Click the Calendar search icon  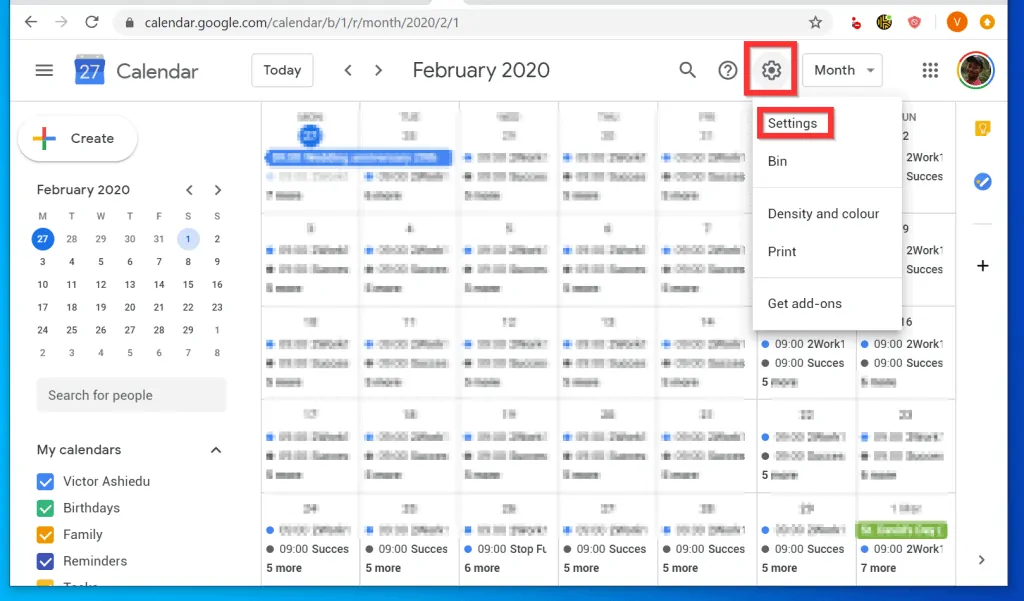[x=687, y=70]
